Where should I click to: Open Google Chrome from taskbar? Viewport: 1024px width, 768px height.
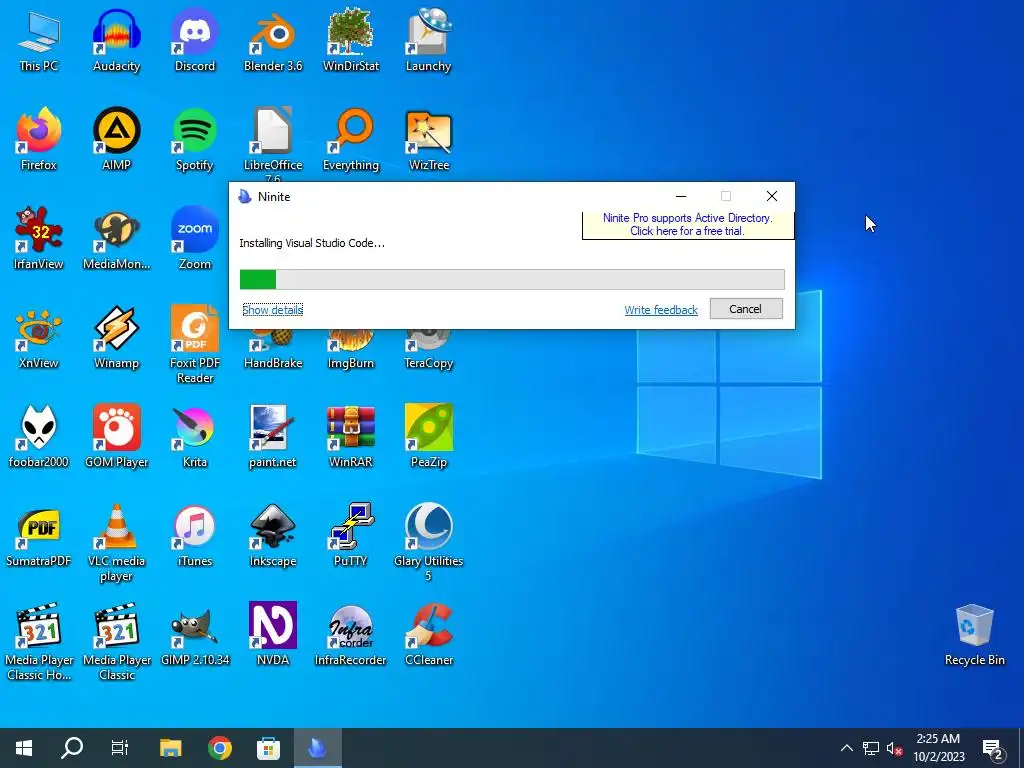tap(220, 748)
